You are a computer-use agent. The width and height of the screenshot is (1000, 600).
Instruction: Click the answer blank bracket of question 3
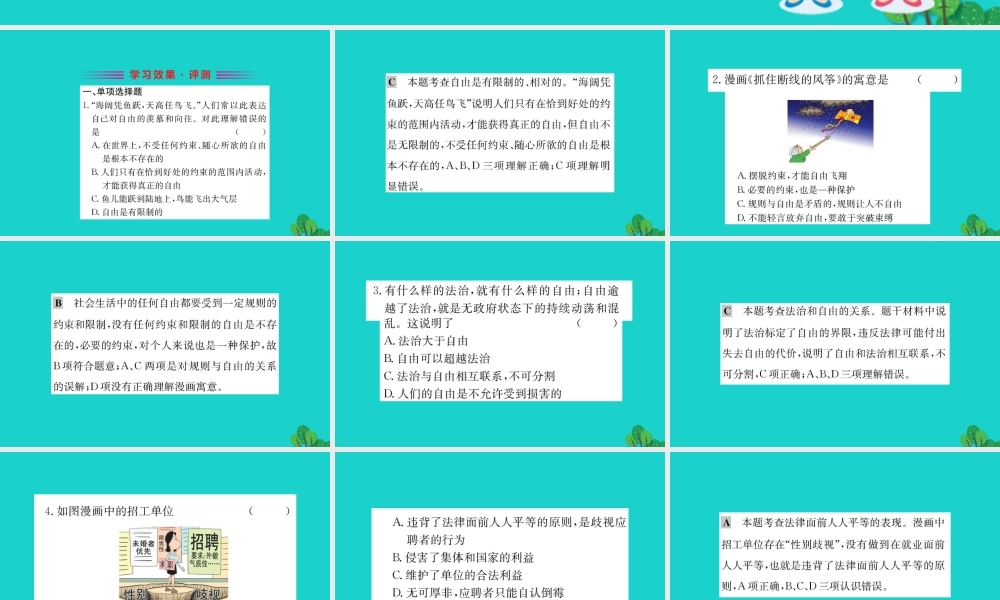[597, 323]
